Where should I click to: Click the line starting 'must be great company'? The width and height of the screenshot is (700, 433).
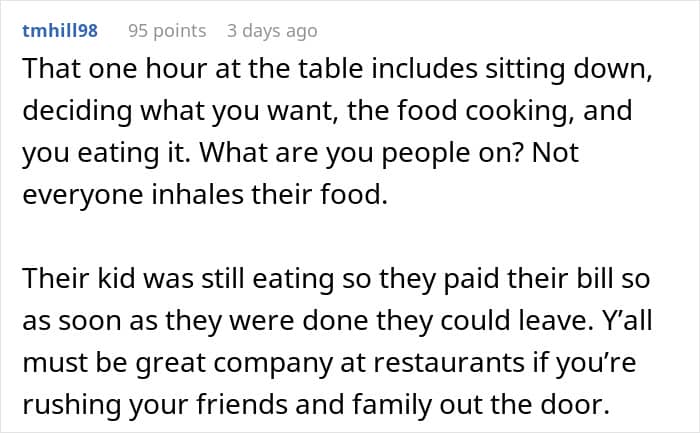point(329,362)
